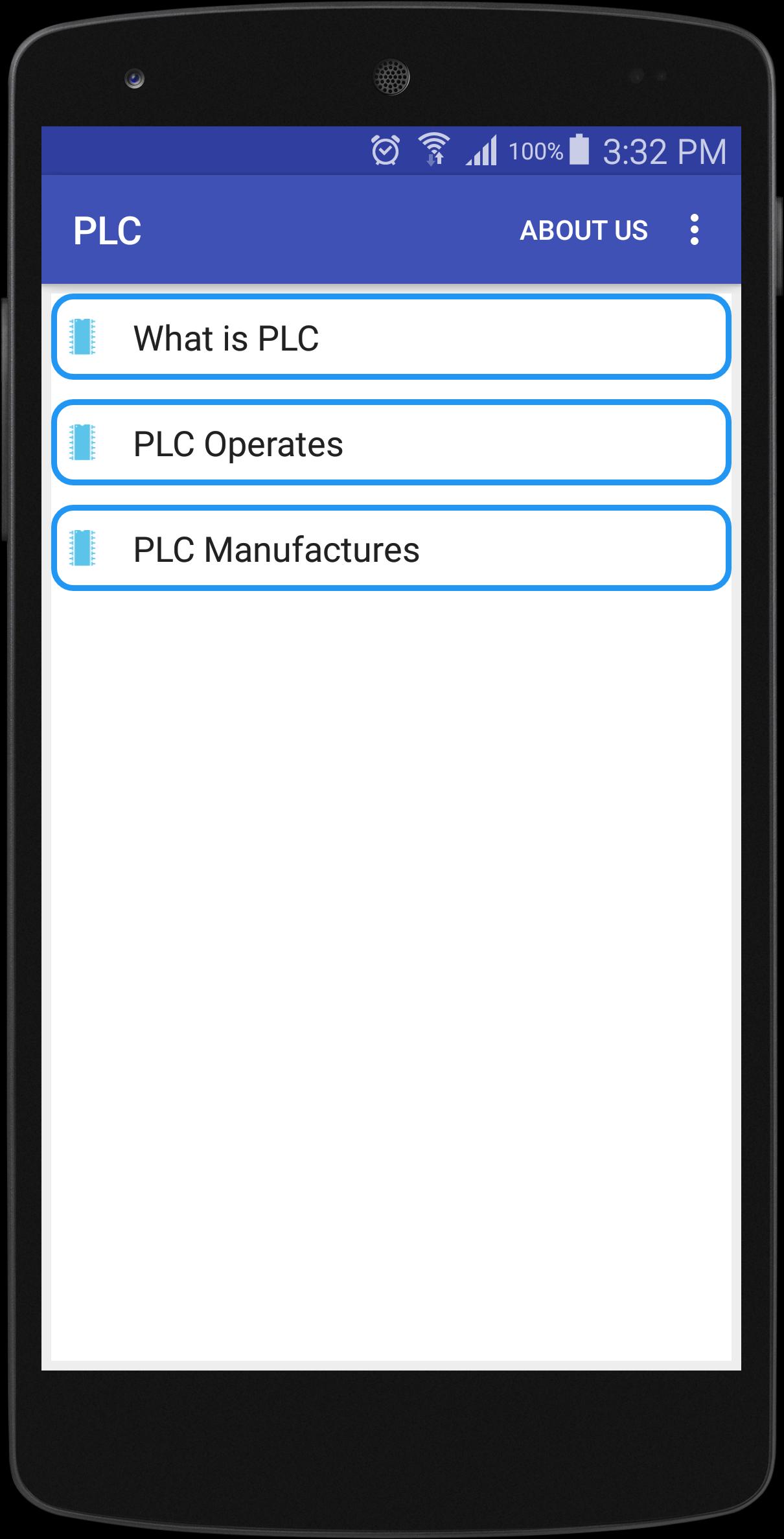The width and height of the screenshot is (784, 1539).
Task: Tap the chip icon beside What is PLC
Action: click(x=82, y=337)
